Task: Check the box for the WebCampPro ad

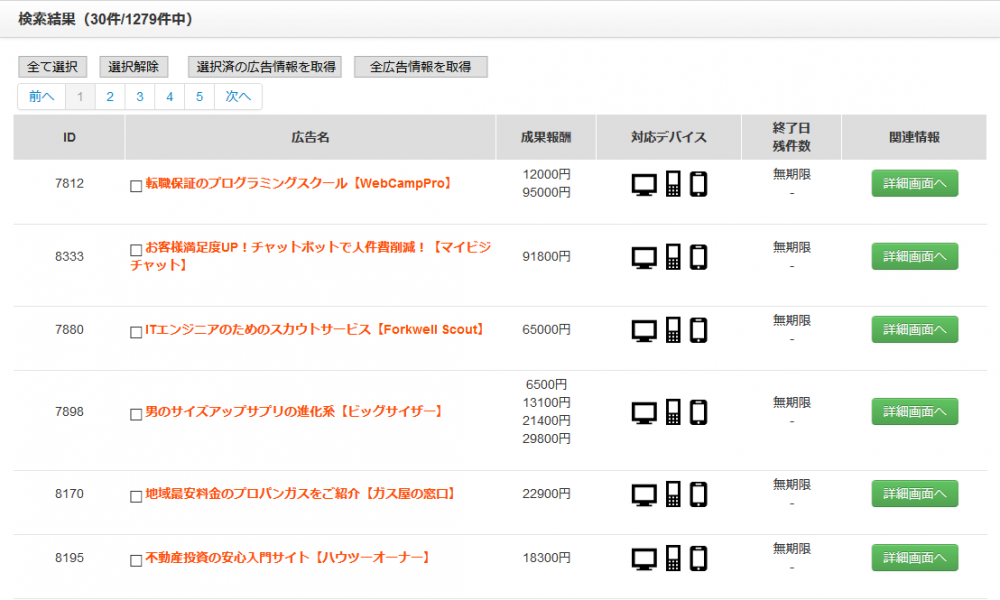Action: (x=136, y=186)
